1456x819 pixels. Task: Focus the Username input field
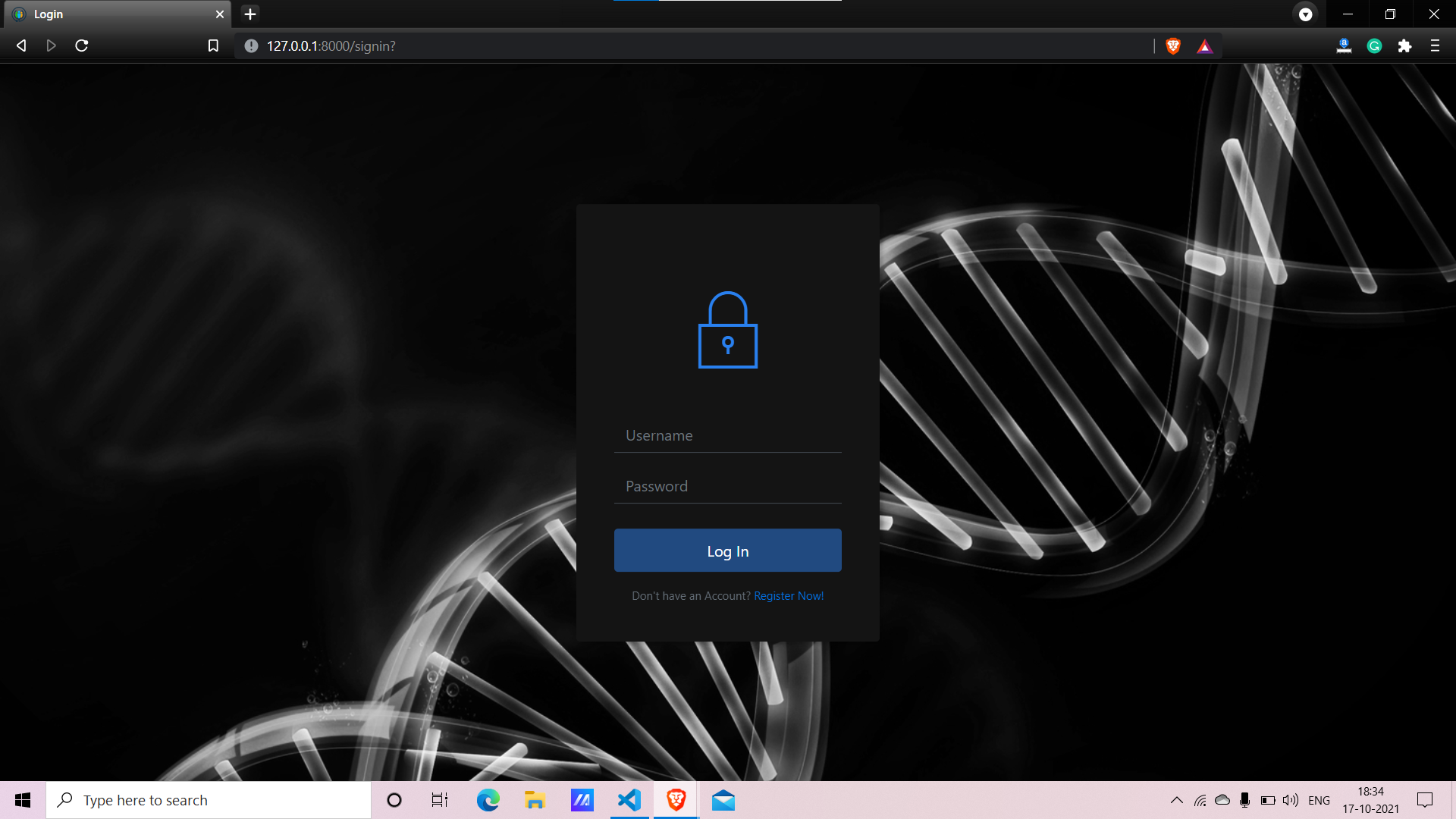click(x=727, y=436)
